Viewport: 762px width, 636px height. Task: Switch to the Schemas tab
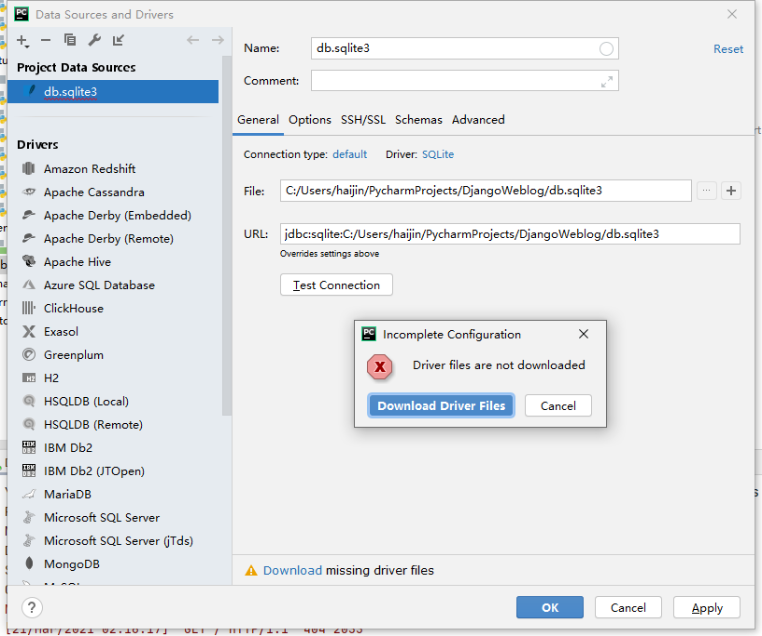pos(418,119)
